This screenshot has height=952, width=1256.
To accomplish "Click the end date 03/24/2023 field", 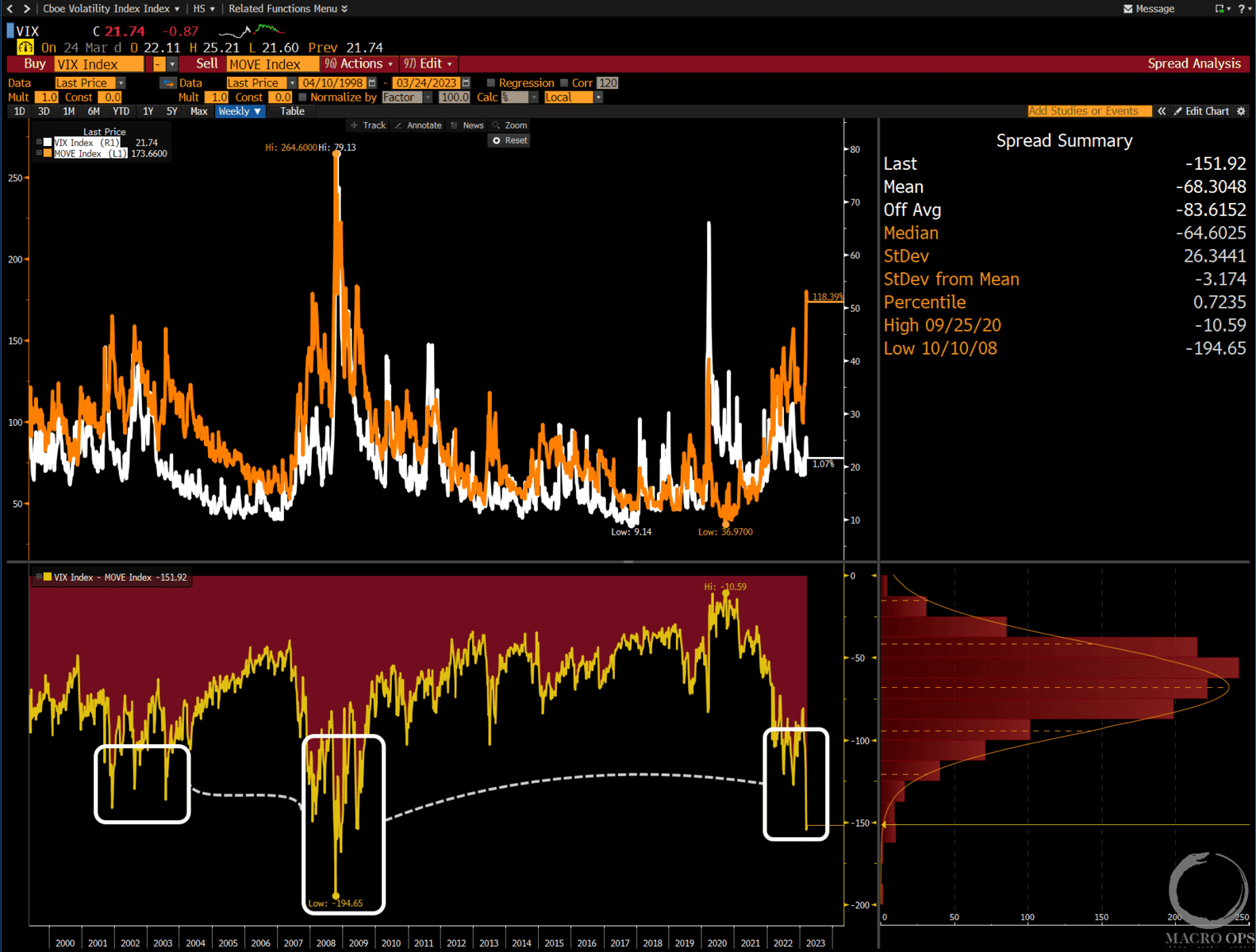I will (x=426, y=83).
